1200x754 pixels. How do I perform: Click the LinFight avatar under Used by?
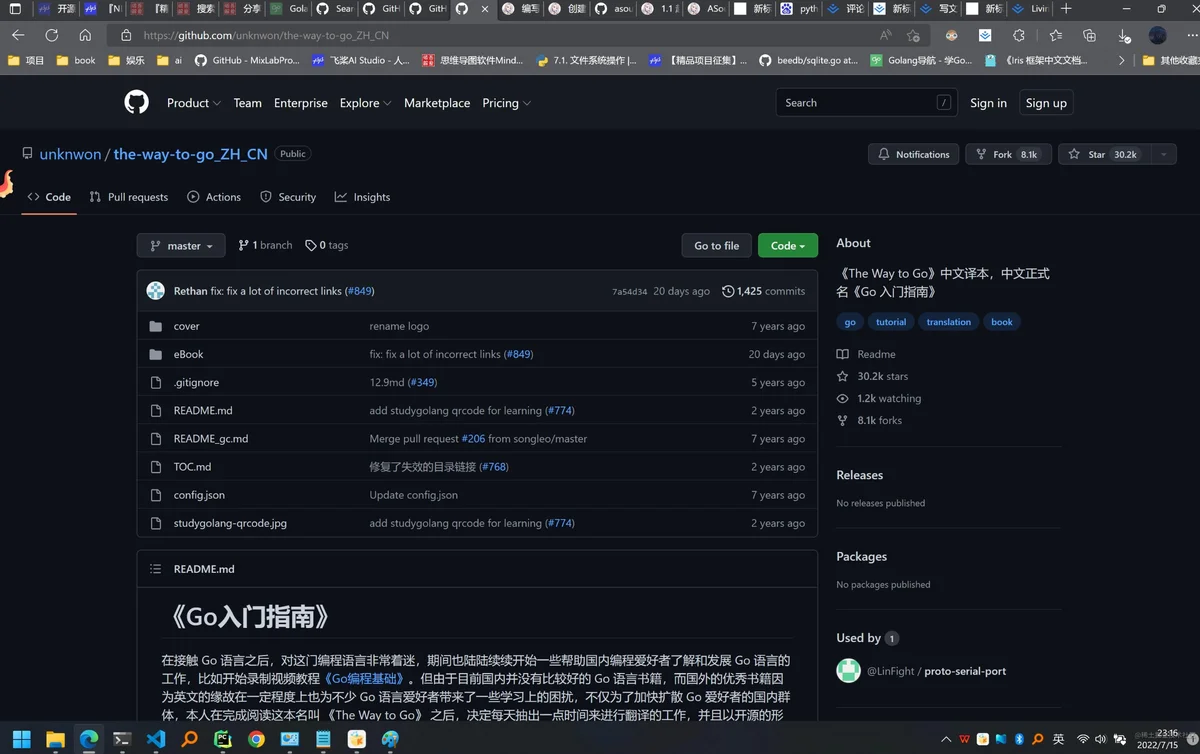tap(848, 671)
